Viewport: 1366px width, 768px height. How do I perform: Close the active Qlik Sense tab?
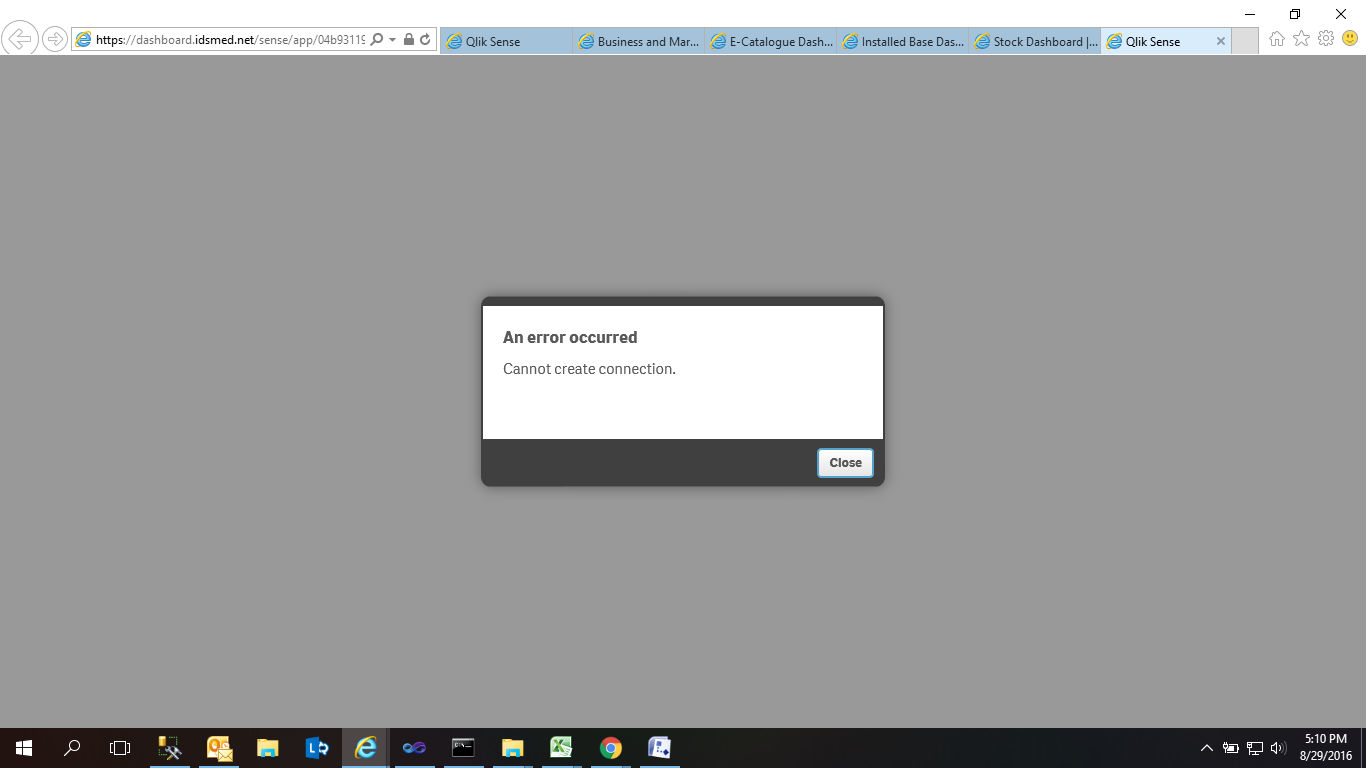pyautogui.click(x=1220, y=41)
